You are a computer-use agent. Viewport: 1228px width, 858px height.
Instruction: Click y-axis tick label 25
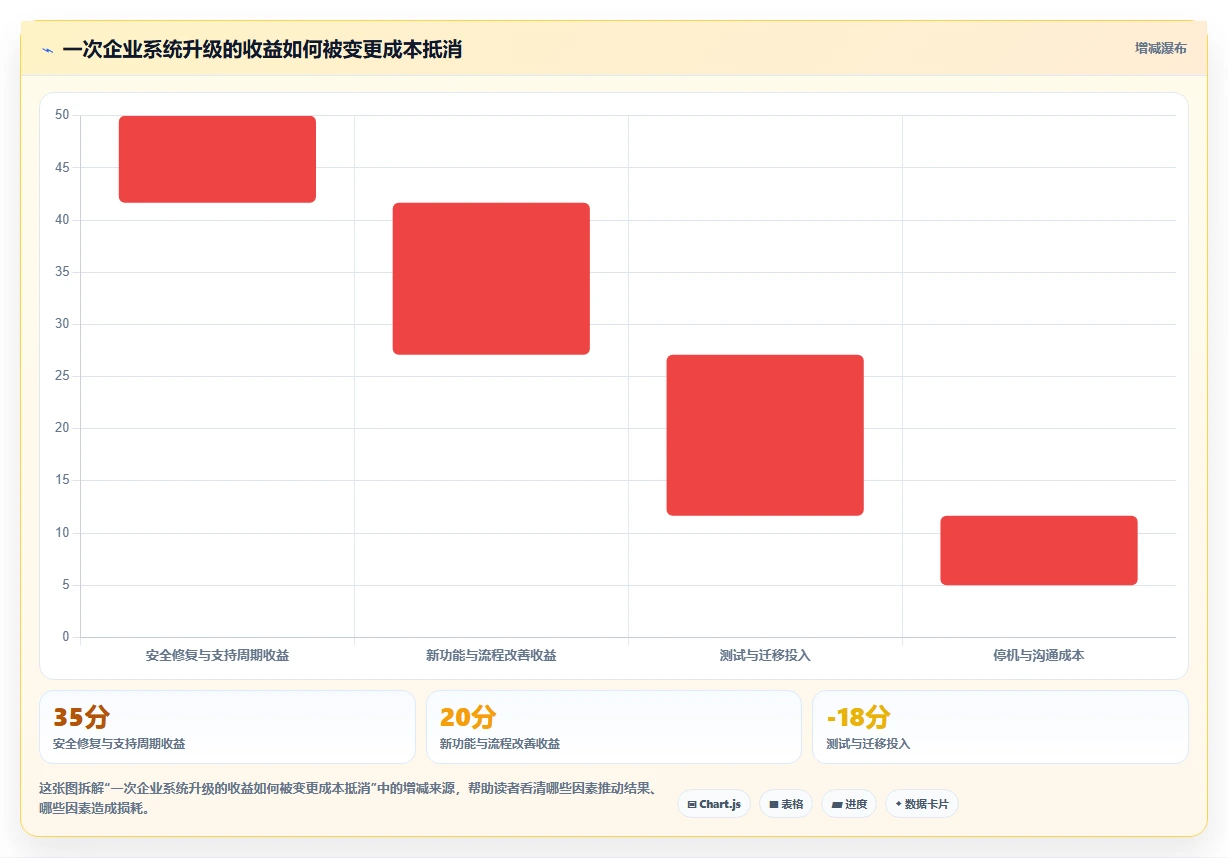(x=62, y=376)
